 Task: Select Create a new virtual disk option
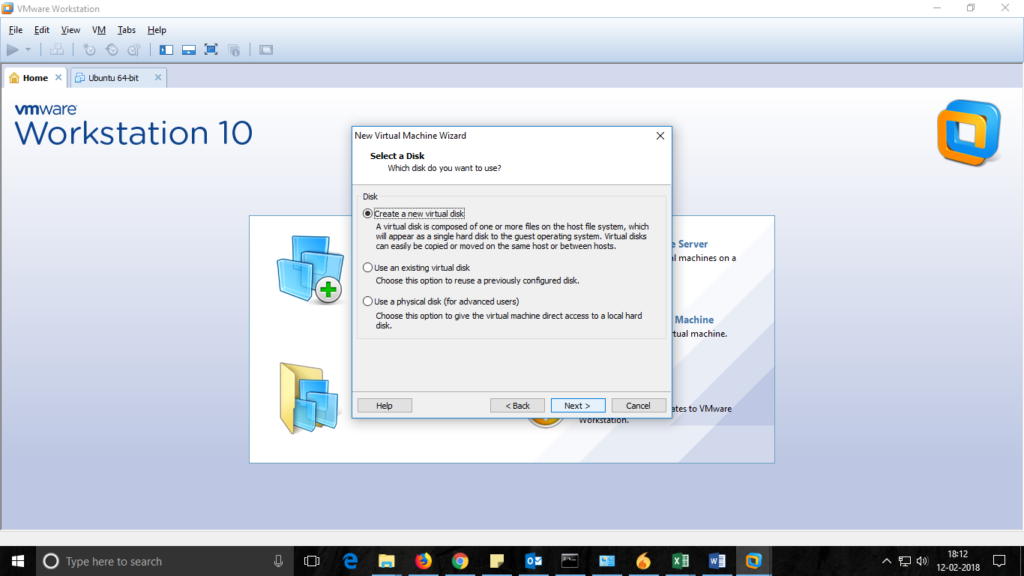click(x=368, y=214)
